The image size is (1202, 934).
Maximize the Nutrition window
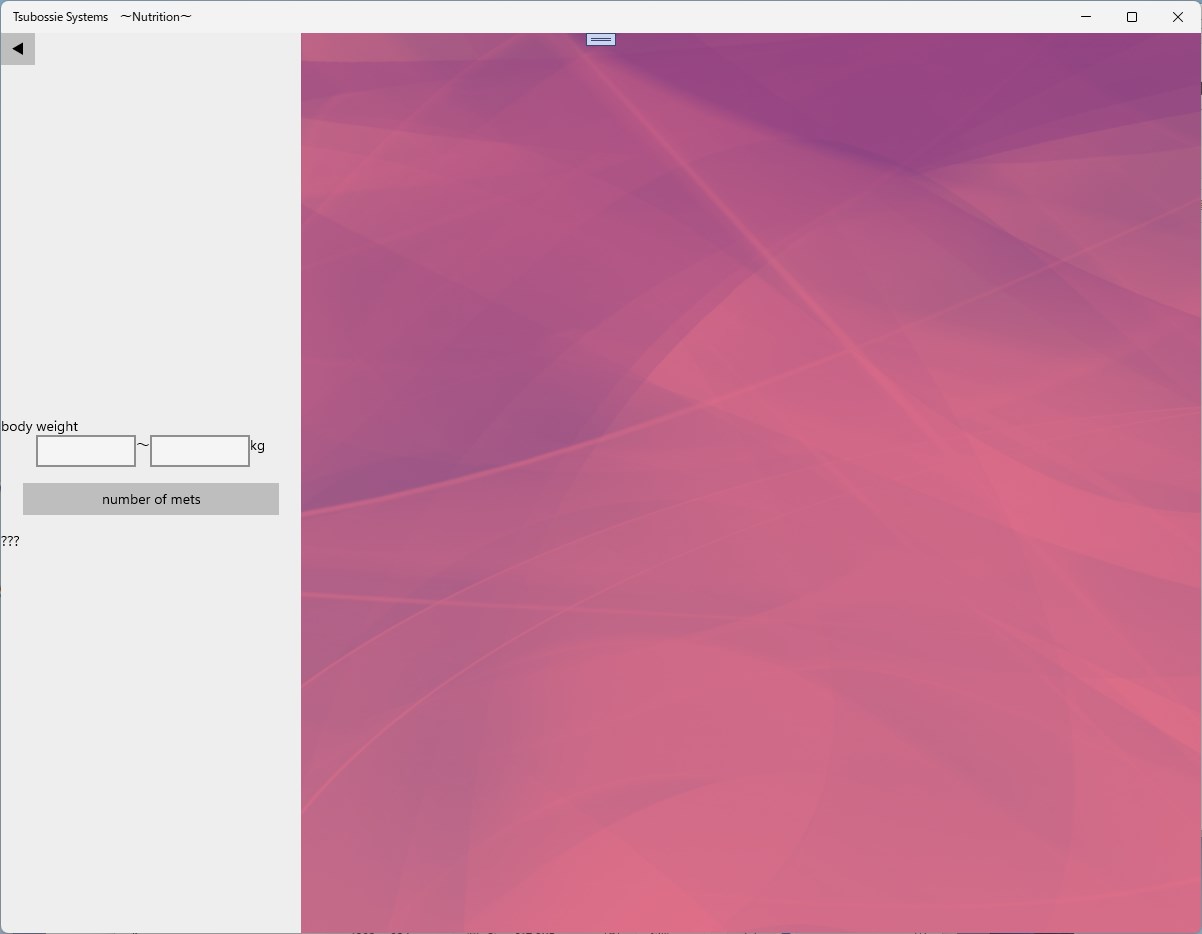coord(1132,17)
